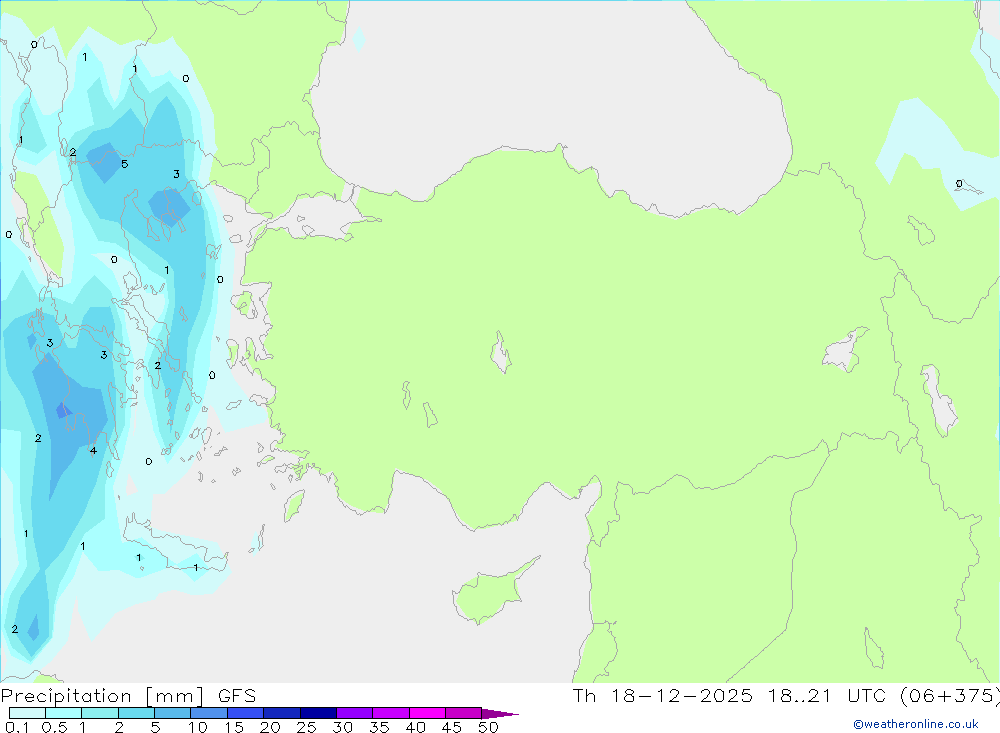Click the legend label '10'
This screenshot has width=1000, height=733.
coord(198,727)
